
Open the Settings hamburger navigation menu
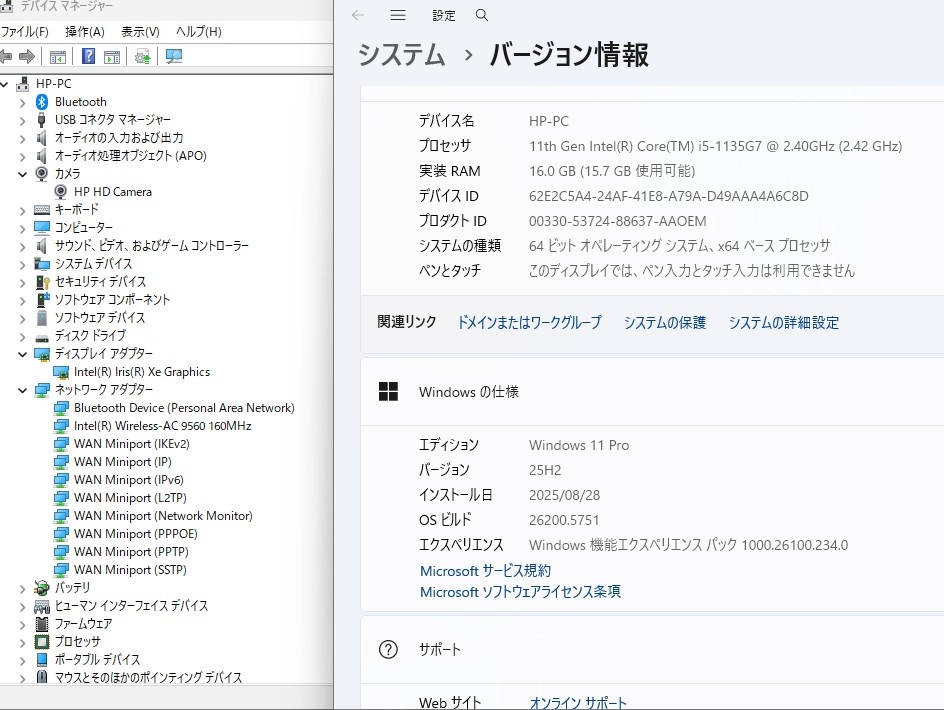[x=398, y=15]
